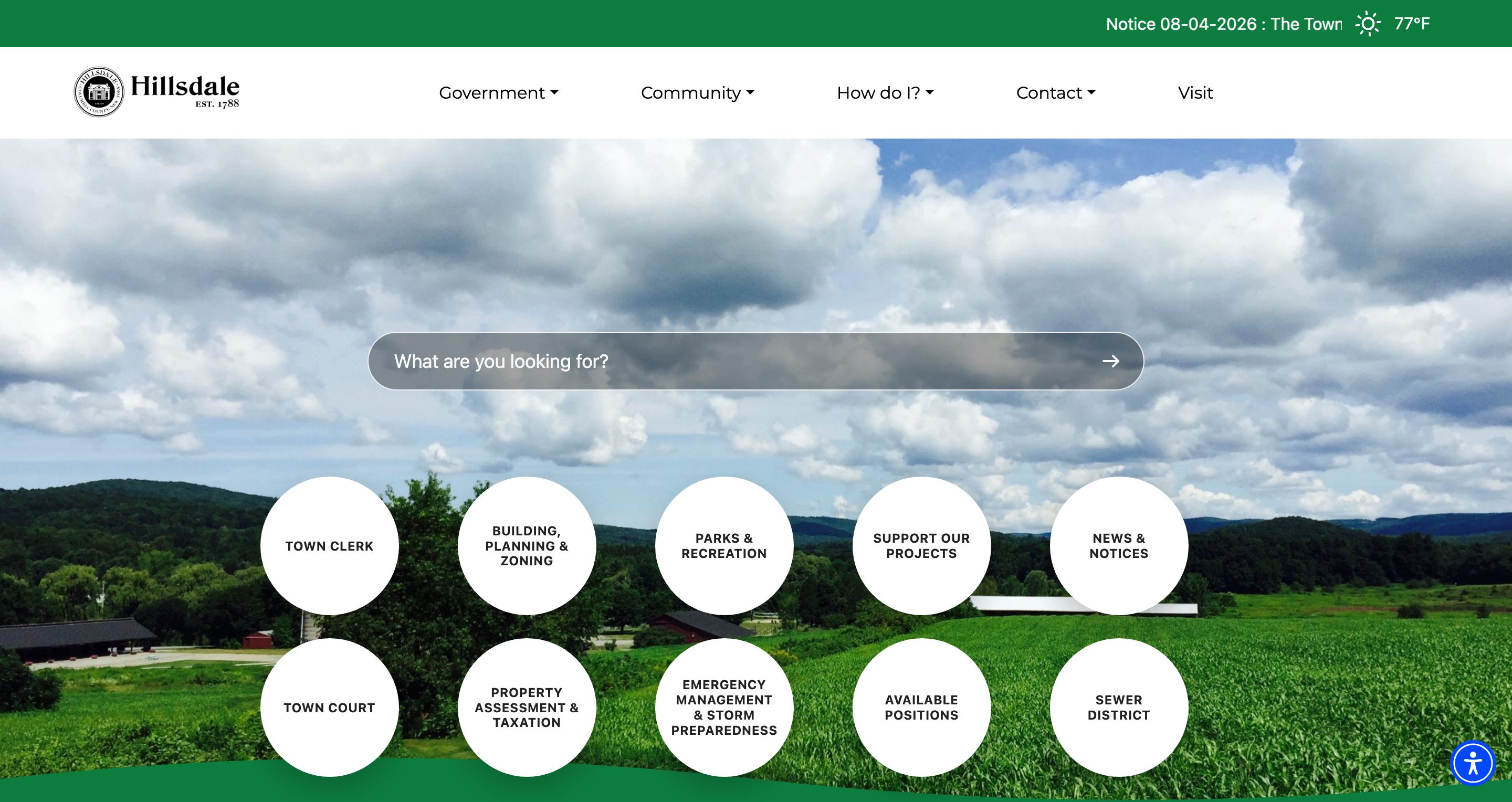Open Parks & Recreation
Viewport: 1512px width, 802px height.
[x=724, y=546]
